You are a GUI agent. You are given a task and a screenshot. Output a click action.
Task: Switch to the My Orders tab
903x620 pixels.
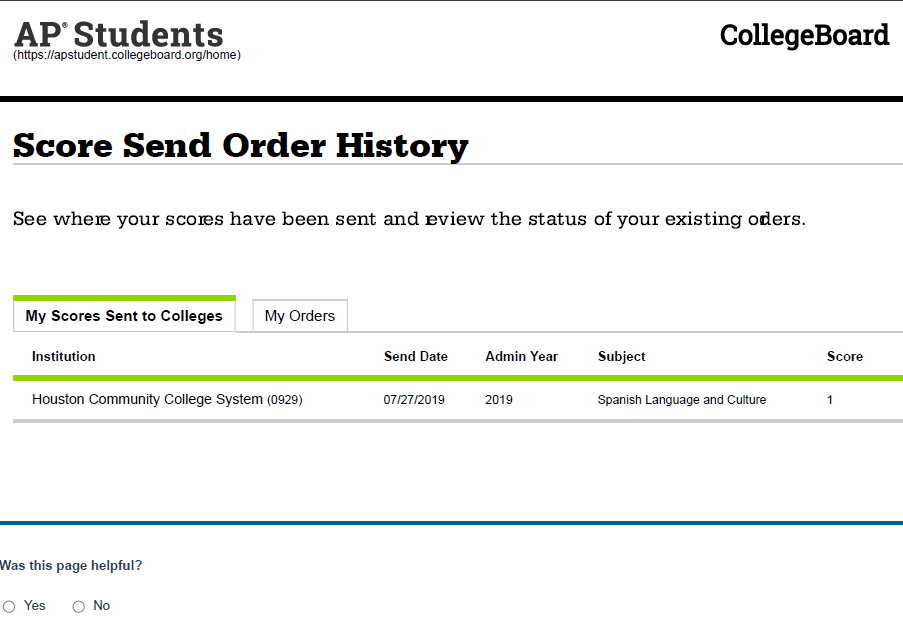click(299, 315)
